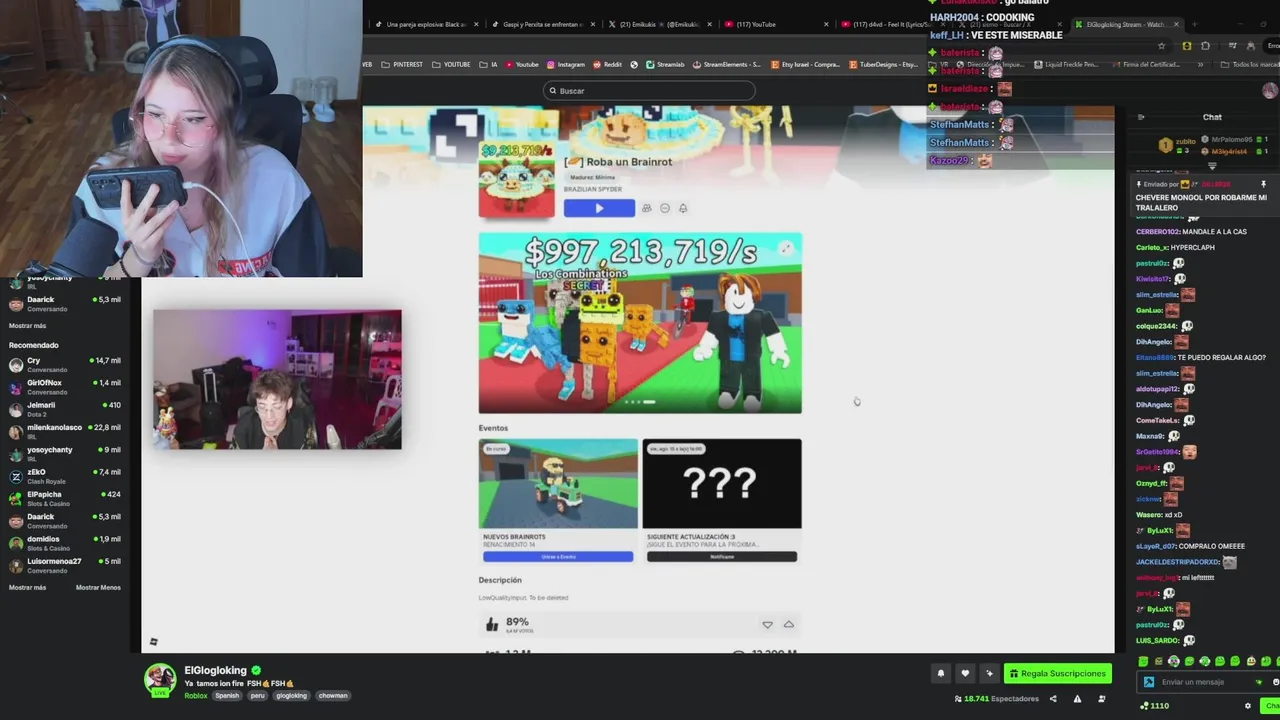
Task: Click the Buscar search field
Action: coord(649,91)
